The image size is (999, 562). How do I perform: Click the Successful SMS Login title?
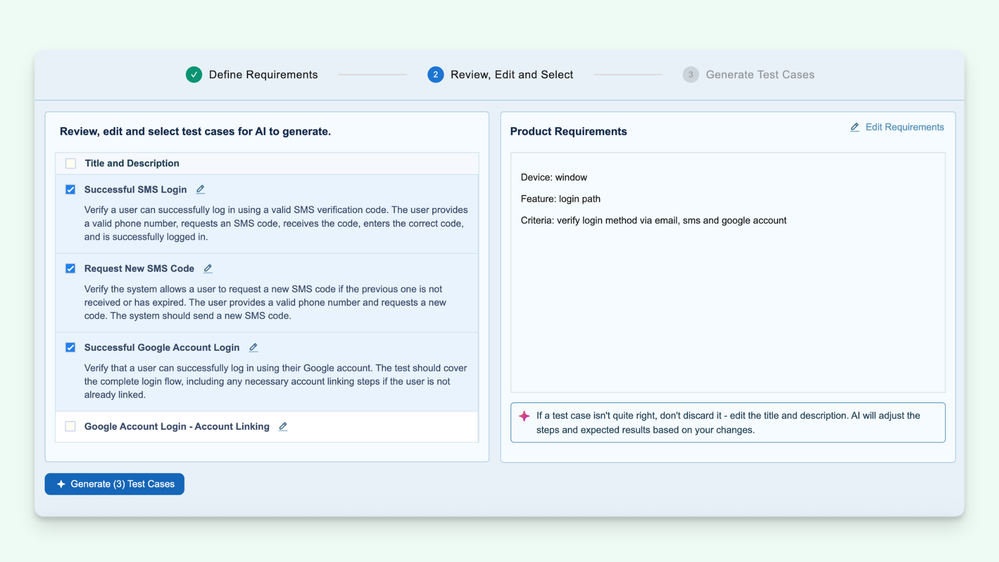[136, 189]
